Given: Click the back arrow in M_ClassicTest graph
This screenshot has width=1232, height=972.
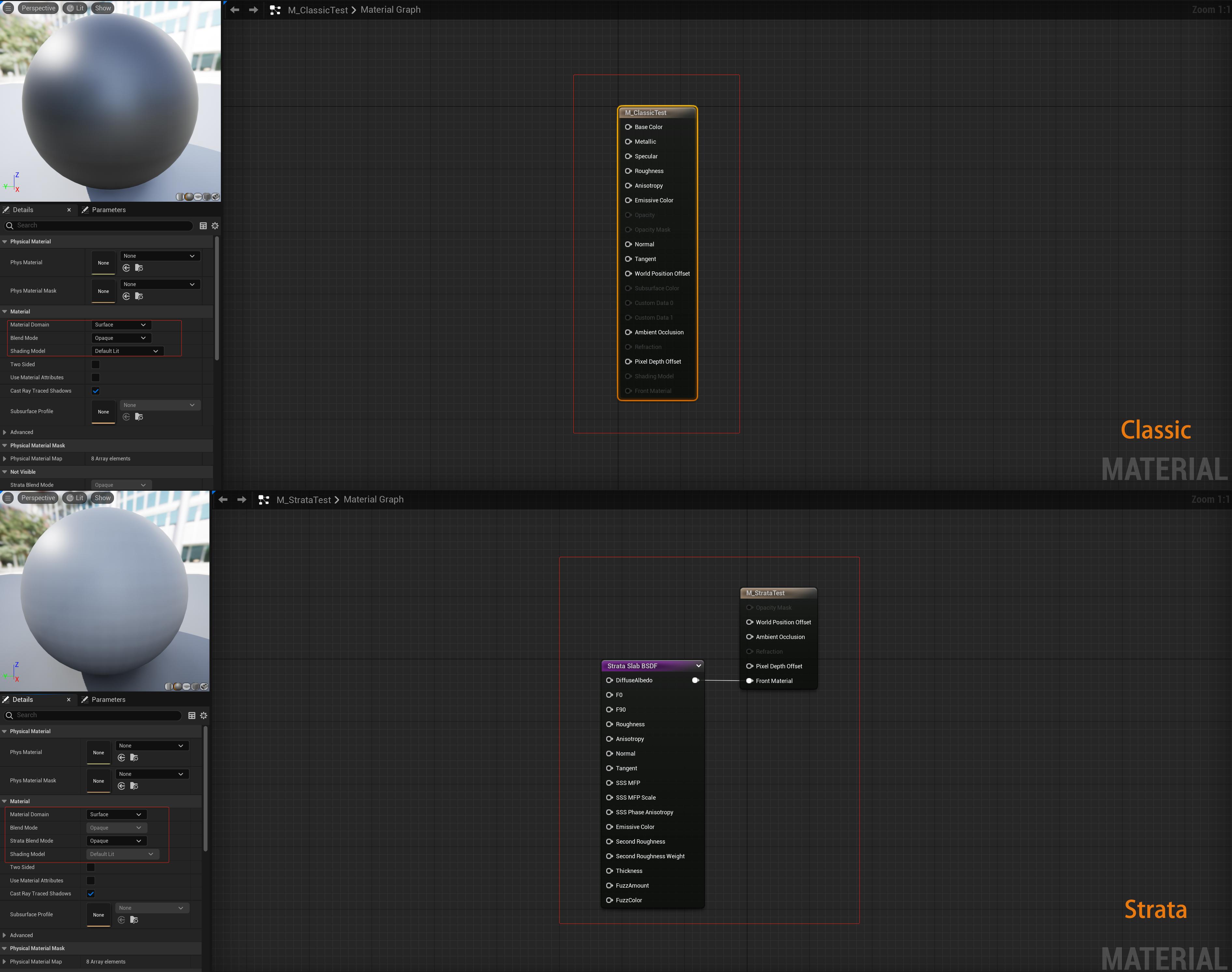Looking at the screenshot, I should click(235, 10).
